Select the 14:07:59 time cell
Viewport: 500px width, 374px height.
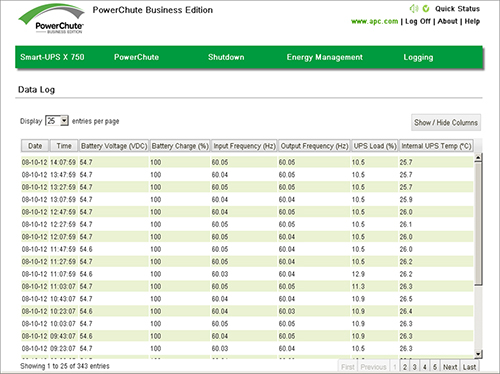(63, 162)
